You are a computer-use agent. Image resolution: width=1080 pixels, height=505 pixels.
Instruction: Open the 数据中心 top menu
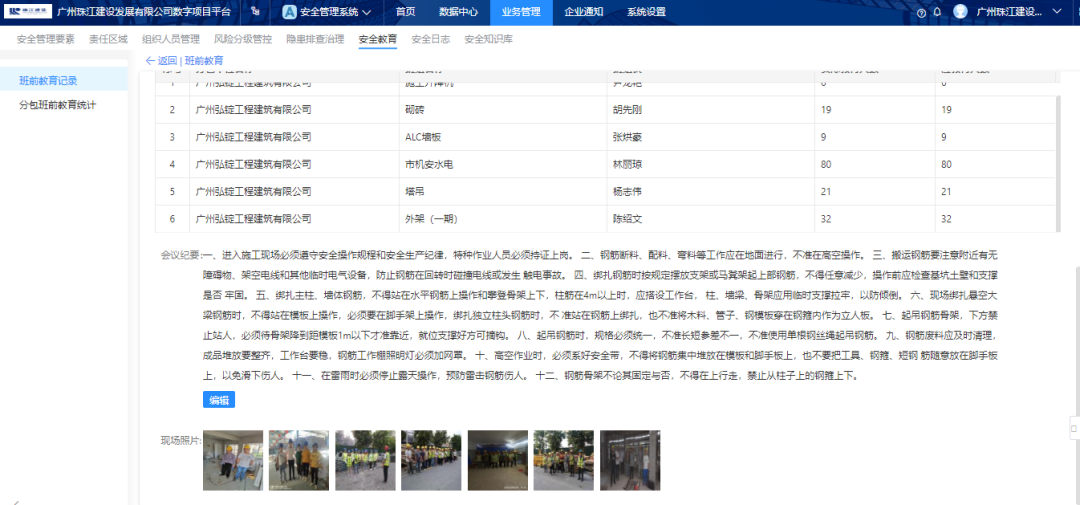[458, 12]
